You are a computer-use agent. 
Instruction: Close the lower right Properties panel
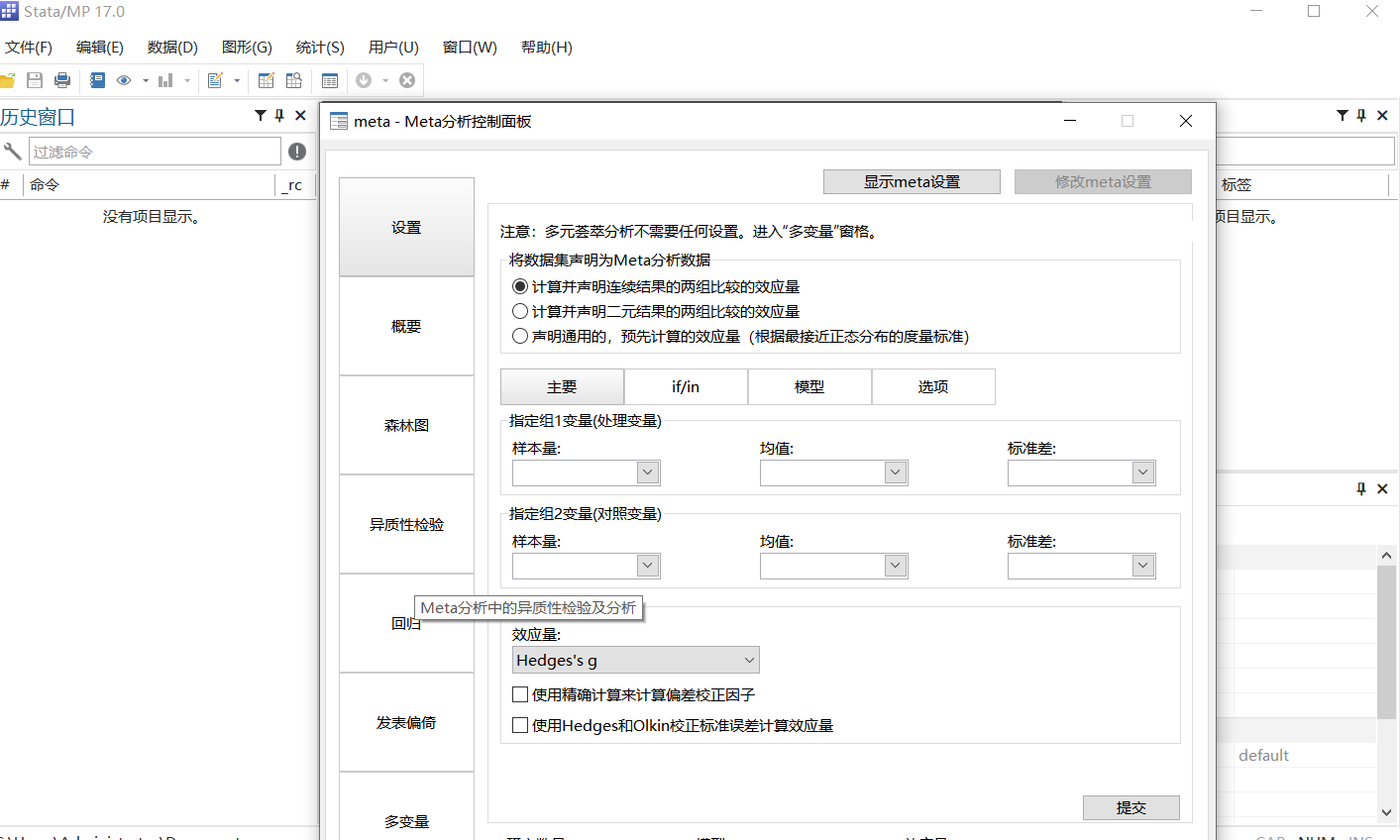[x=1382, y=488]
